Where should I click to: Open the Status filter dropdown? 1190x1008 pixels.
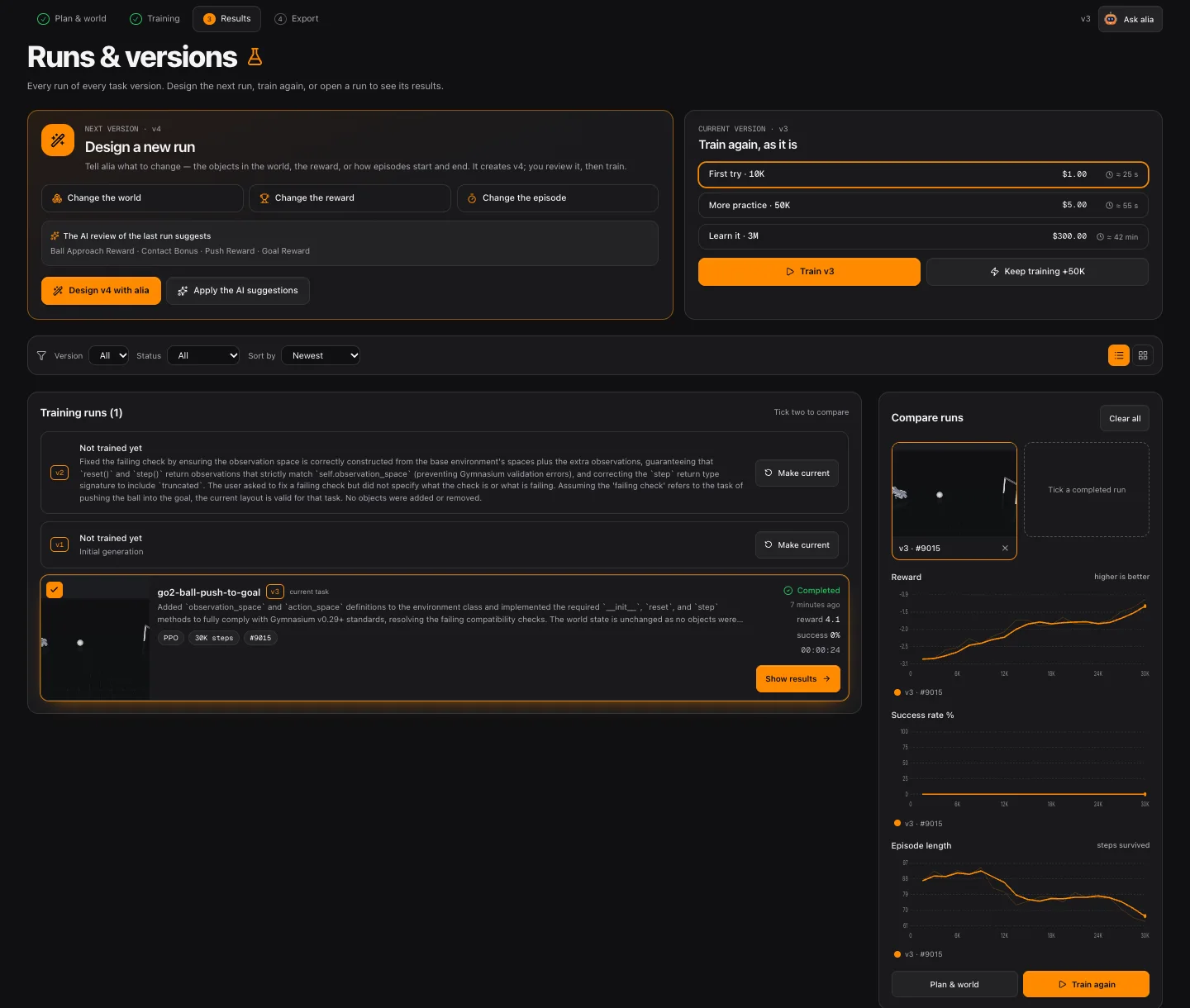(203, 355)
